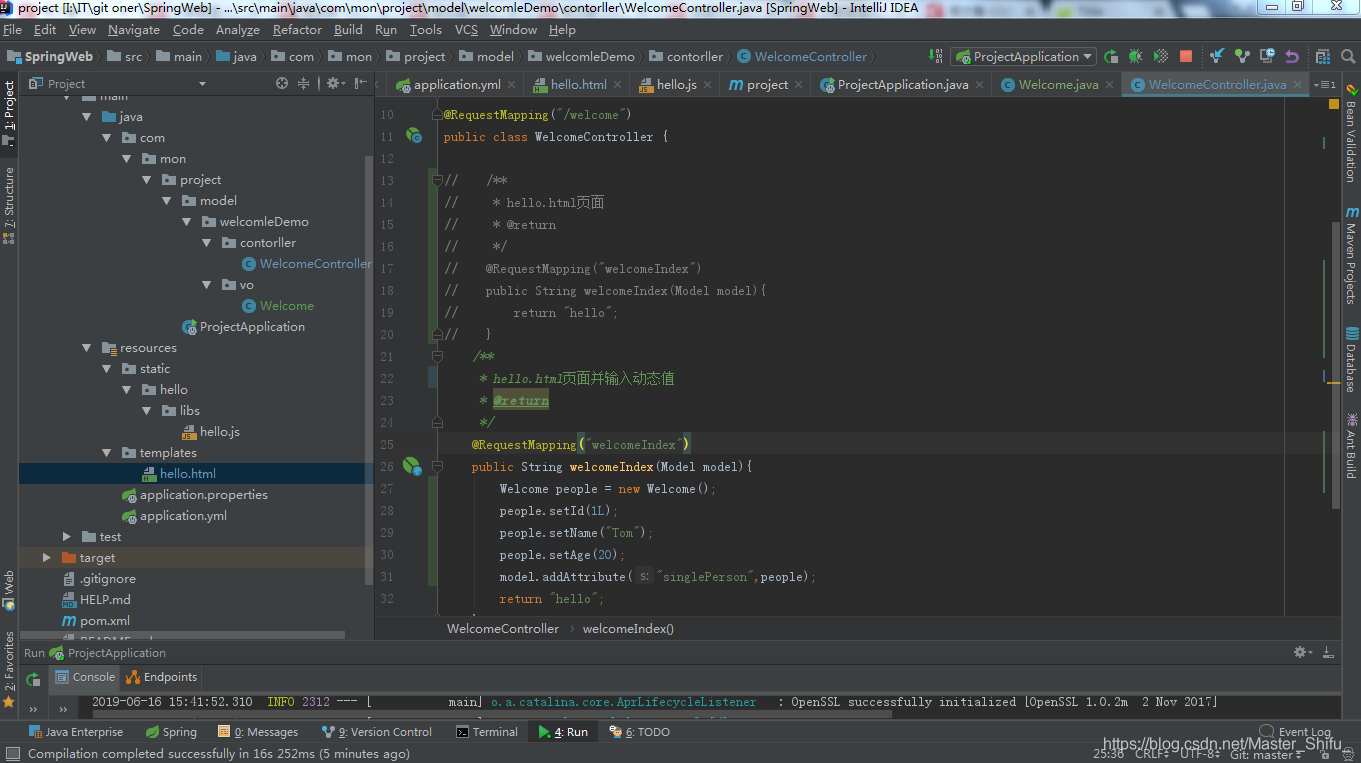Image resolution: width=1361 pixels, height=763 pixels.
Task: Click the Search Everywhere magnifier icon
Action: point(1346,57)
